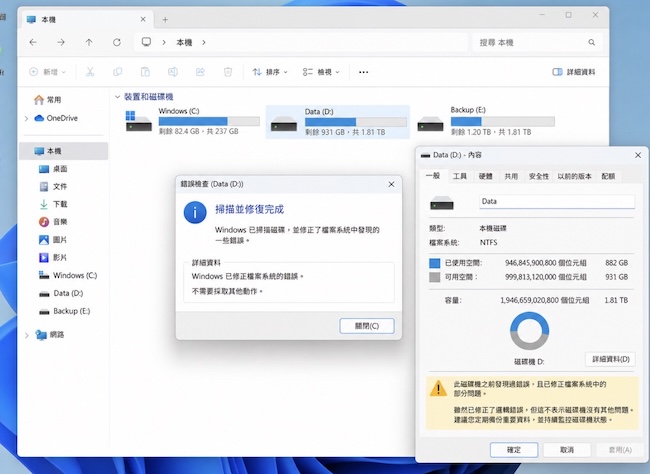Close the 錯誤檢查 dialog with X
Image resolution: width=650 pixels, height=474 pixels.
coord(391,184)
